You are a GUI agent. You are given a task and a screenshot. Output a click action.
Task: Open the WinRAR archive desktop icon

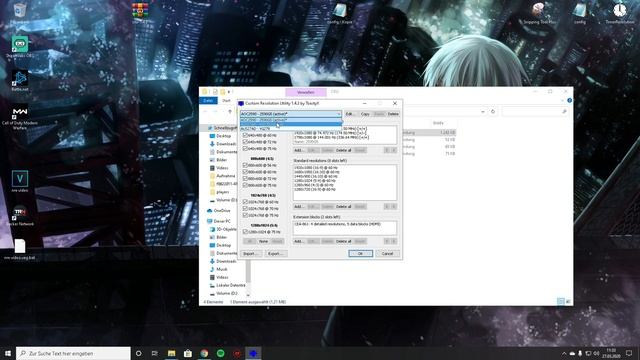pos(140,11)
